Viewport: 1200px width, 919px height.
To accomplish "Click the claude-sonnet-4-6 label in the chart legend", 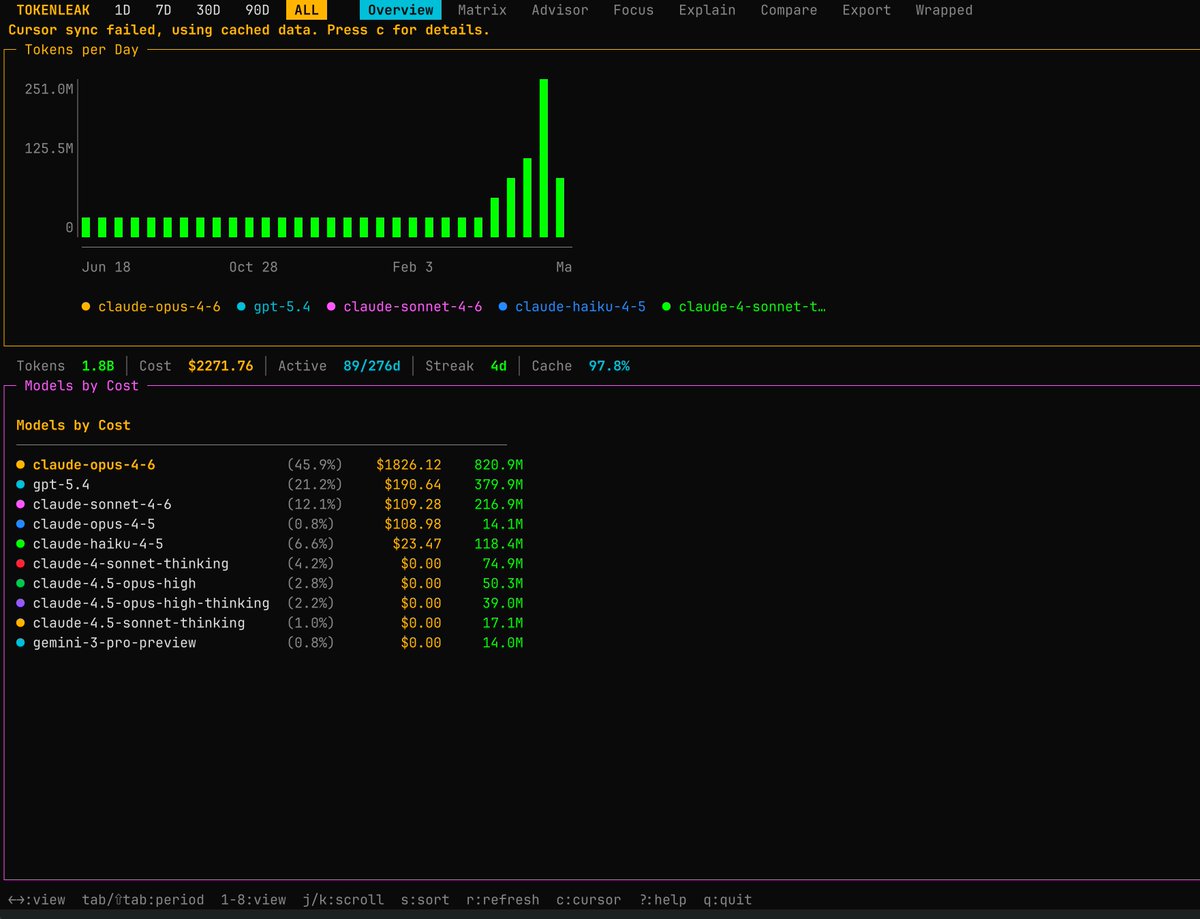I will [x=413, y=307].
